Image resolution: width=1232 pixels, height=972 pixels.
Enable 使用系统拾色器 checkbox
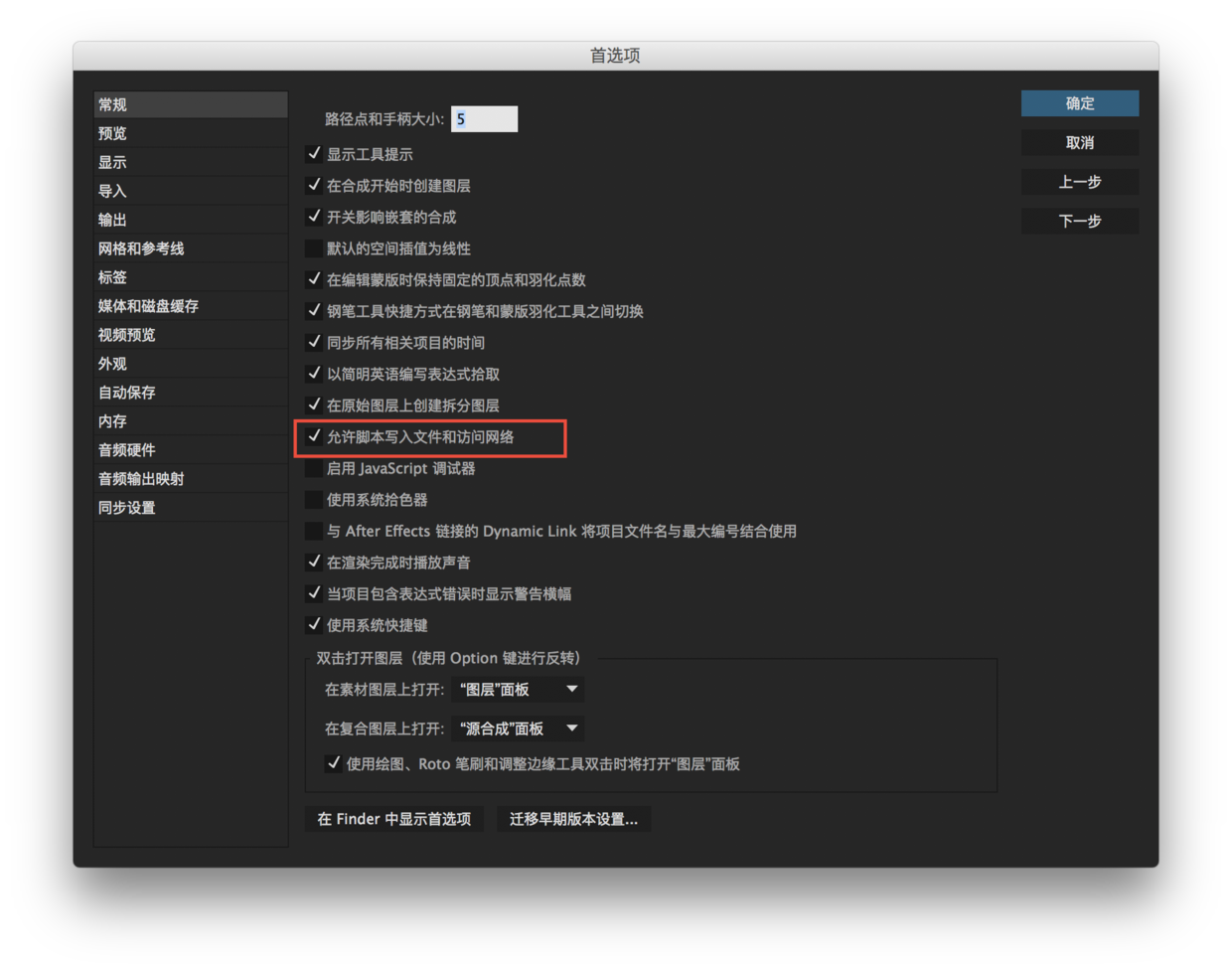tap(314, 500)
